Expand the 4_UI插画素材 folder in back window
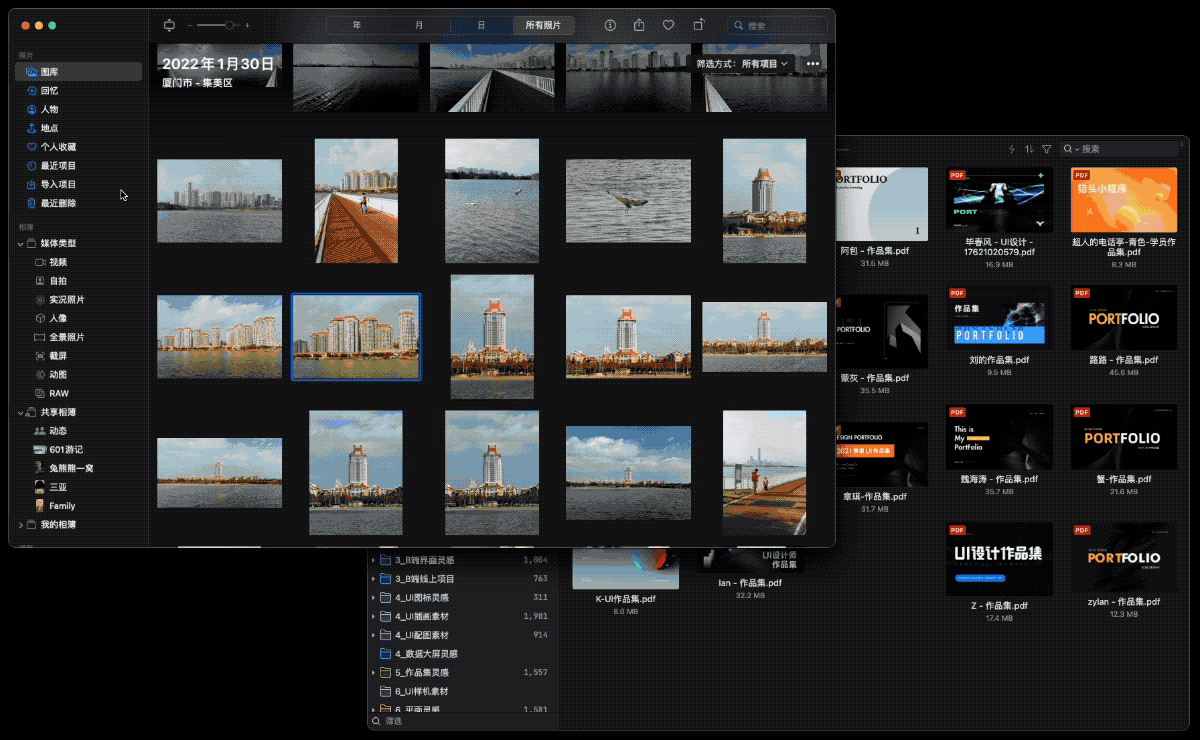 [x=374, y=616]
